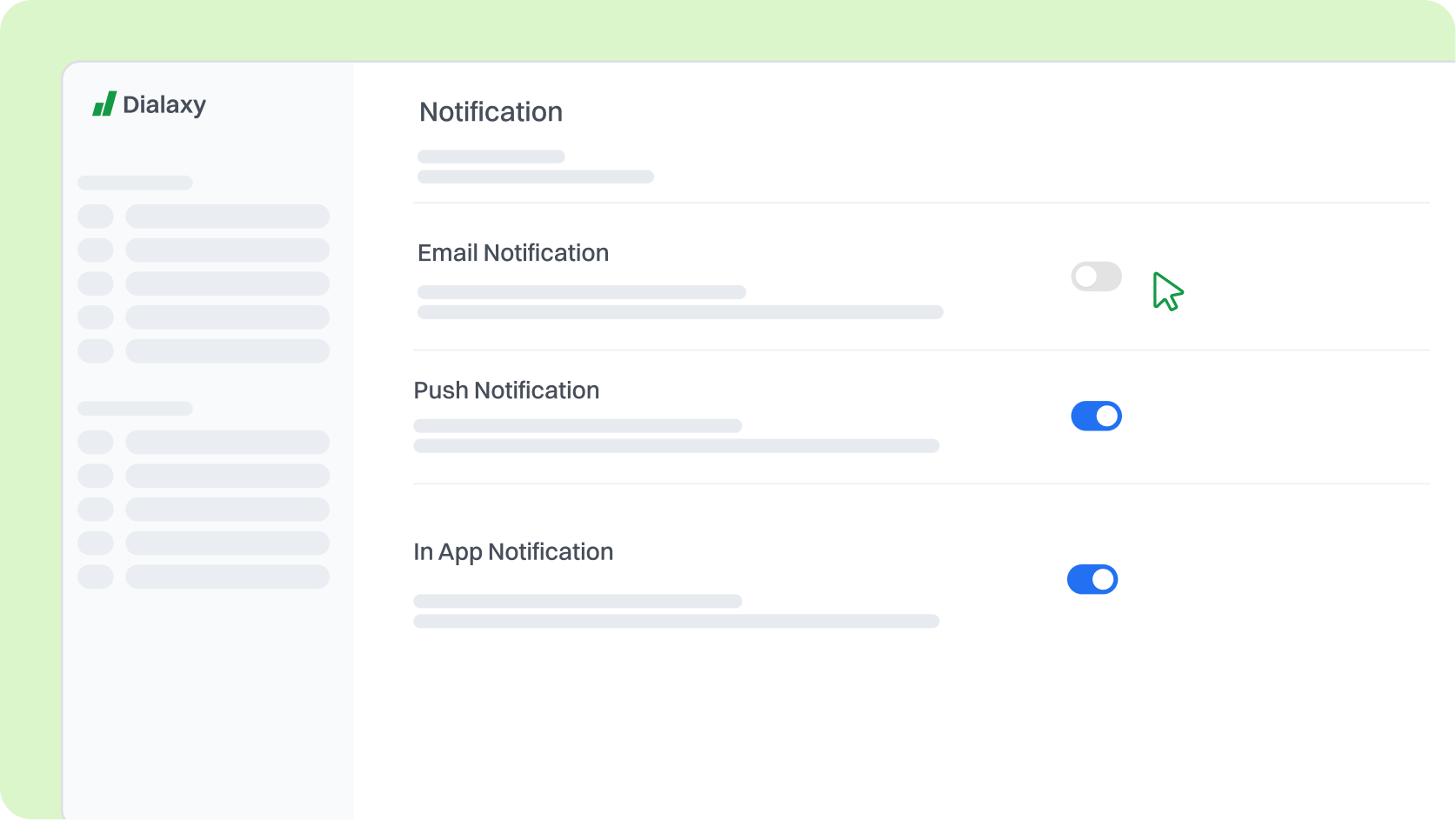Click description lines under In App Notification
The image size is (1456, 820).
[675, 611]
